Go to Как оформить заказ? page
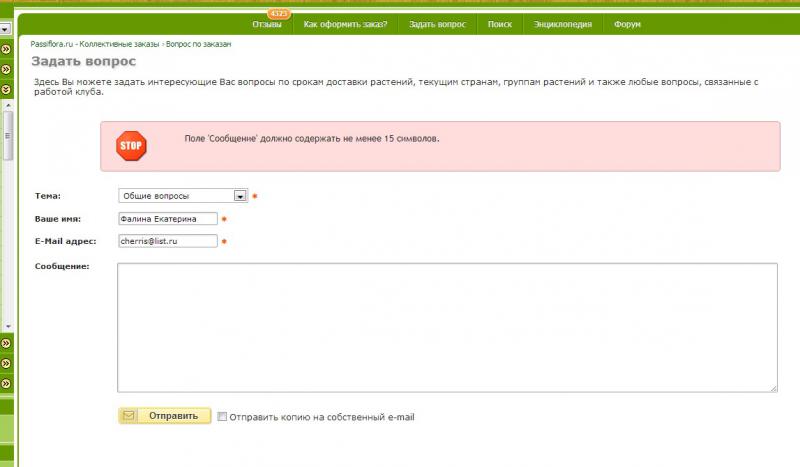The width and height of the screenshot is (800, 467). tap(345, 24)
